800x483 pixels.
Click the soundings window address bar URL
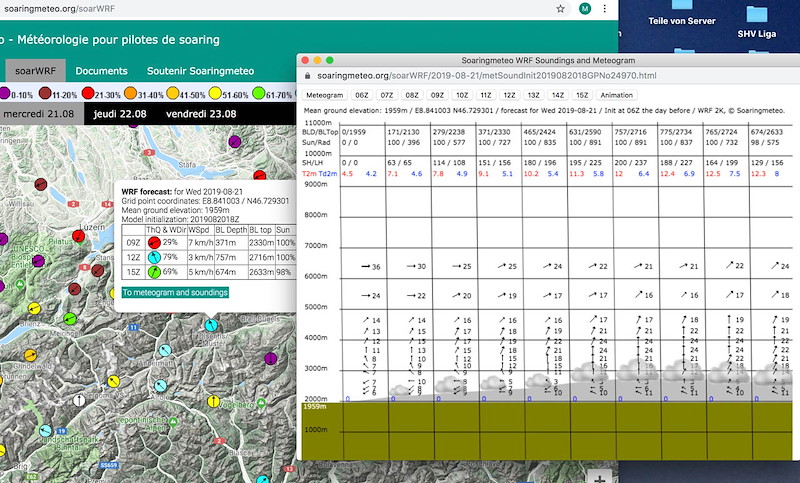[x=487, y=75]
